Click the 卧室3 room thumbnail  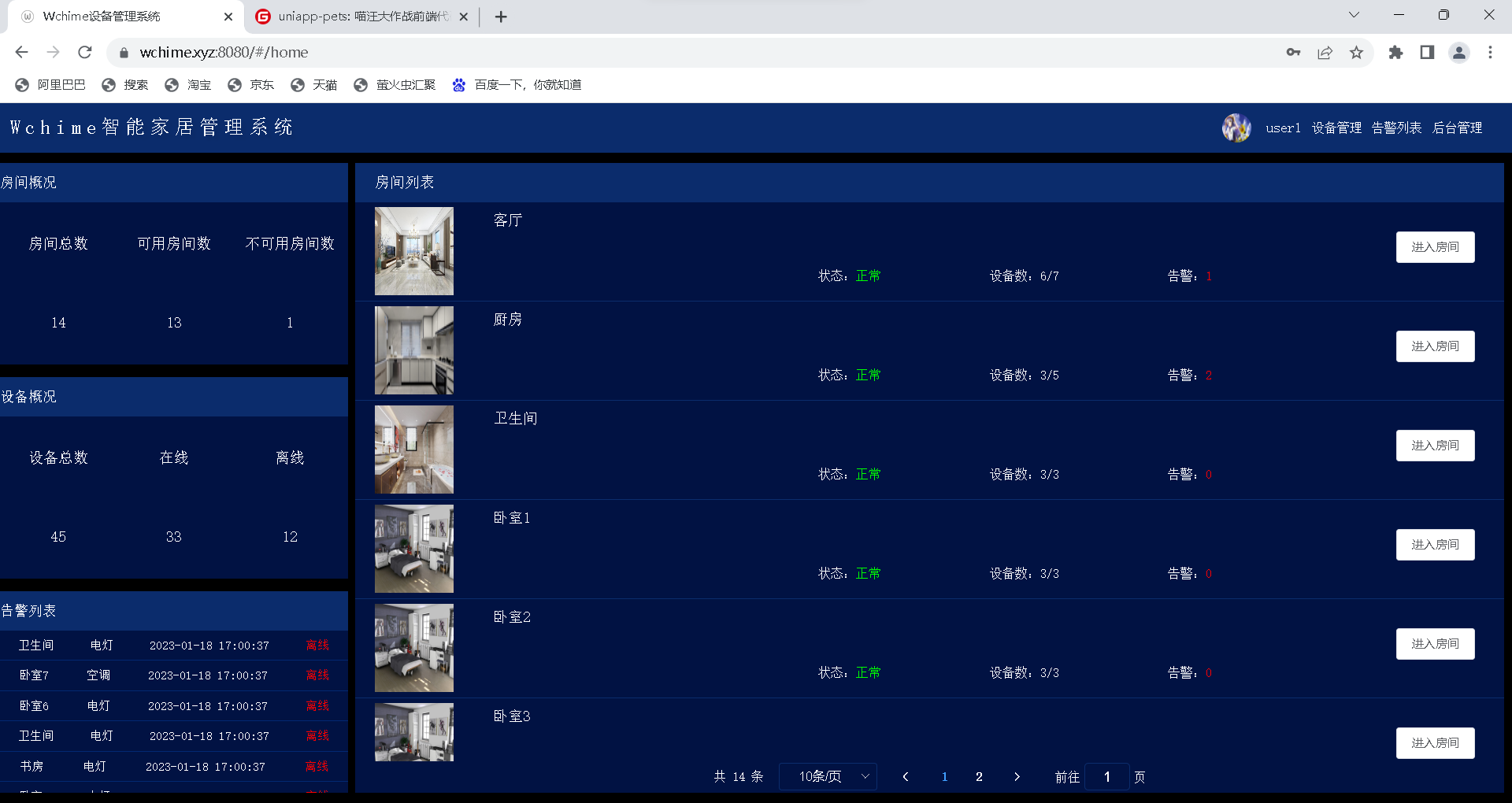(414, 732)
